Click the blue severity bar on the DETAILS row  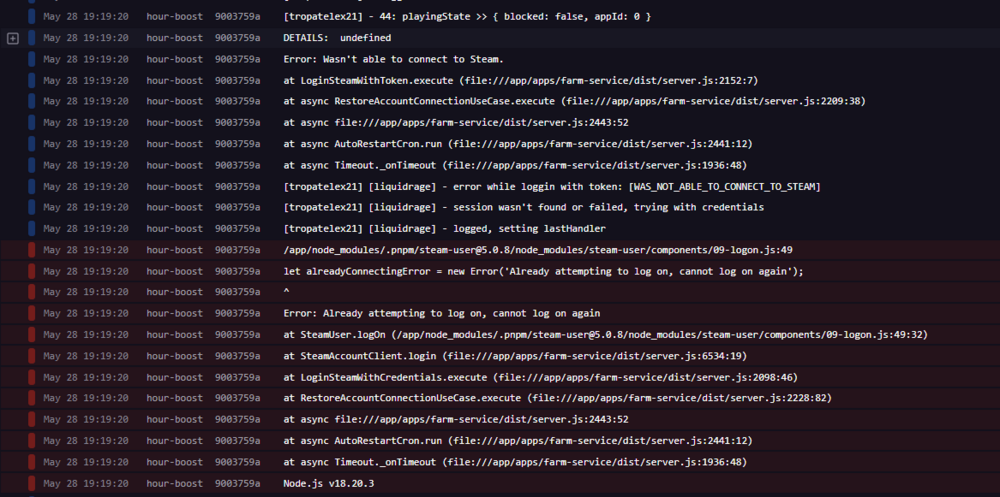[x=32, y=38]
